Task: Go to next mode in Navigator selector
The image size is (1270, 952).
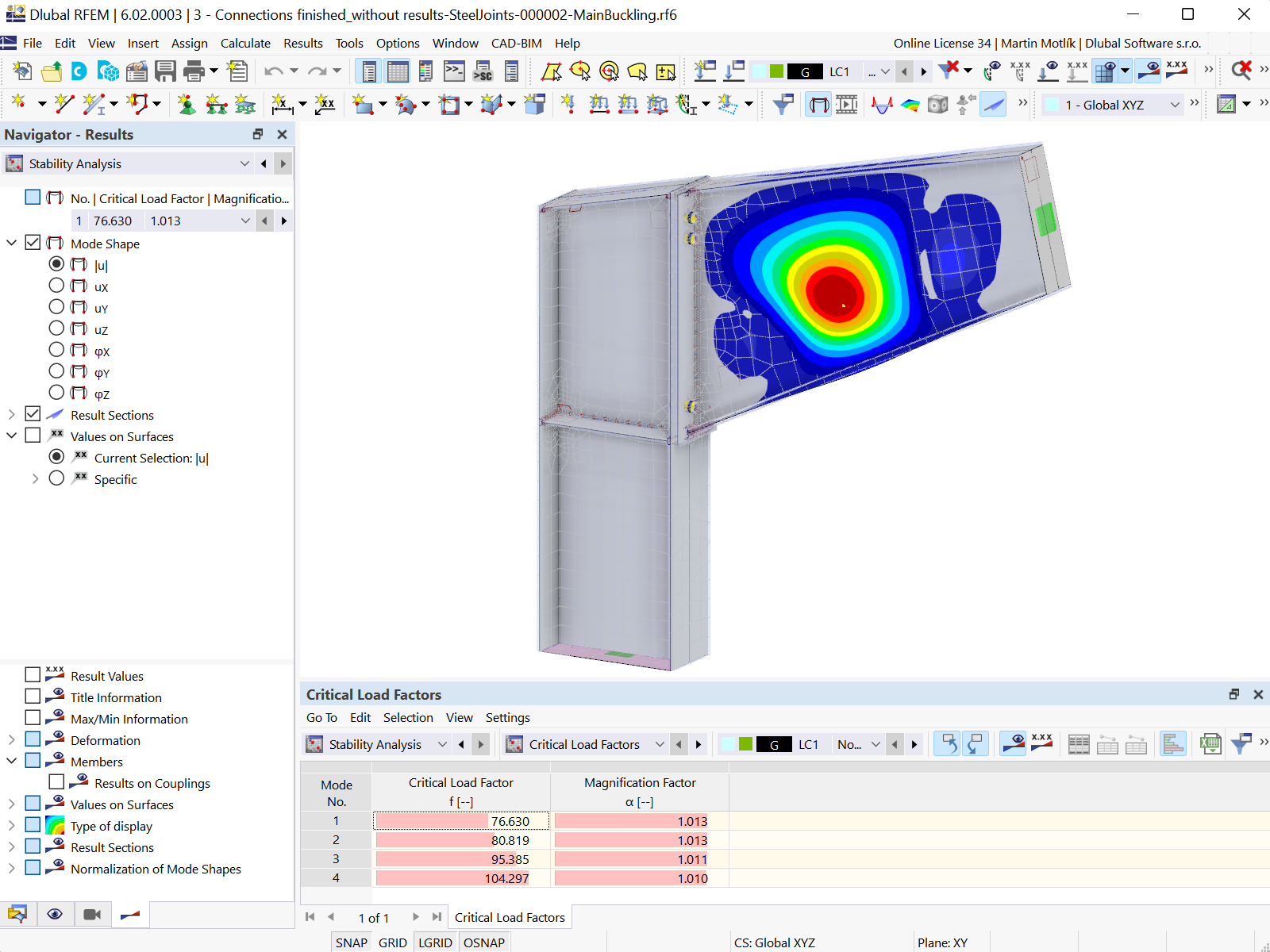Action: [x=283, y=221]
